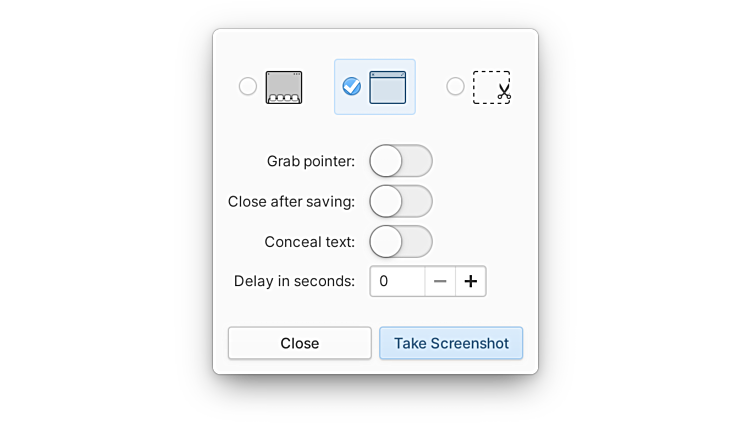Select the entire screen capture icon
The image size is (752, 423).
(284, 87)
